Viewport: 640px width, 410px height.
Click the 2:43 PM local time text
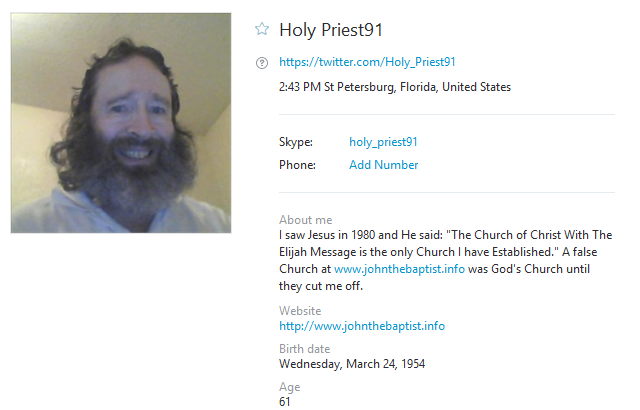[297, 87]
